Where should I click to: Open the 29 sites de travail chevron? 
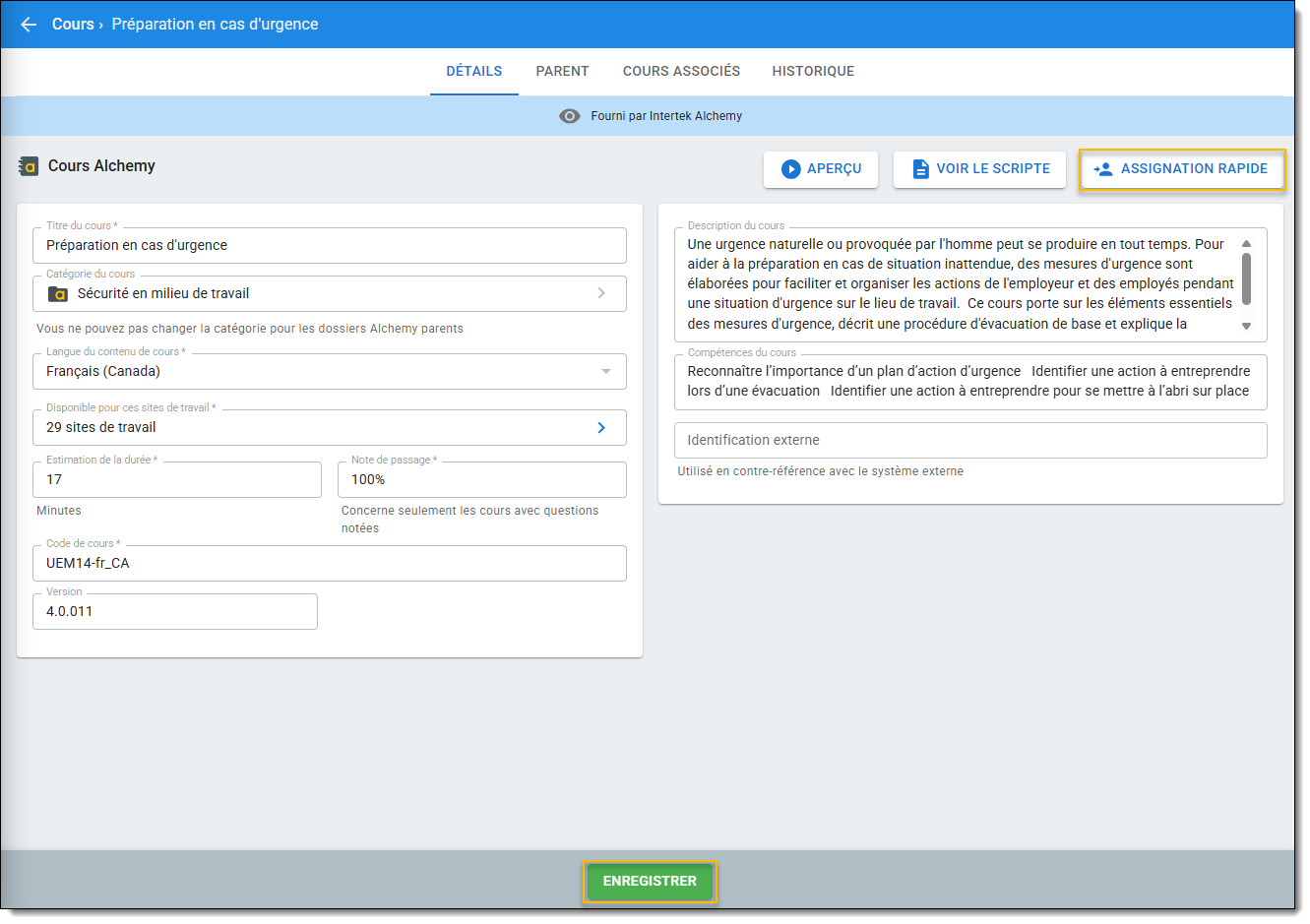click(x=601, y=428)
